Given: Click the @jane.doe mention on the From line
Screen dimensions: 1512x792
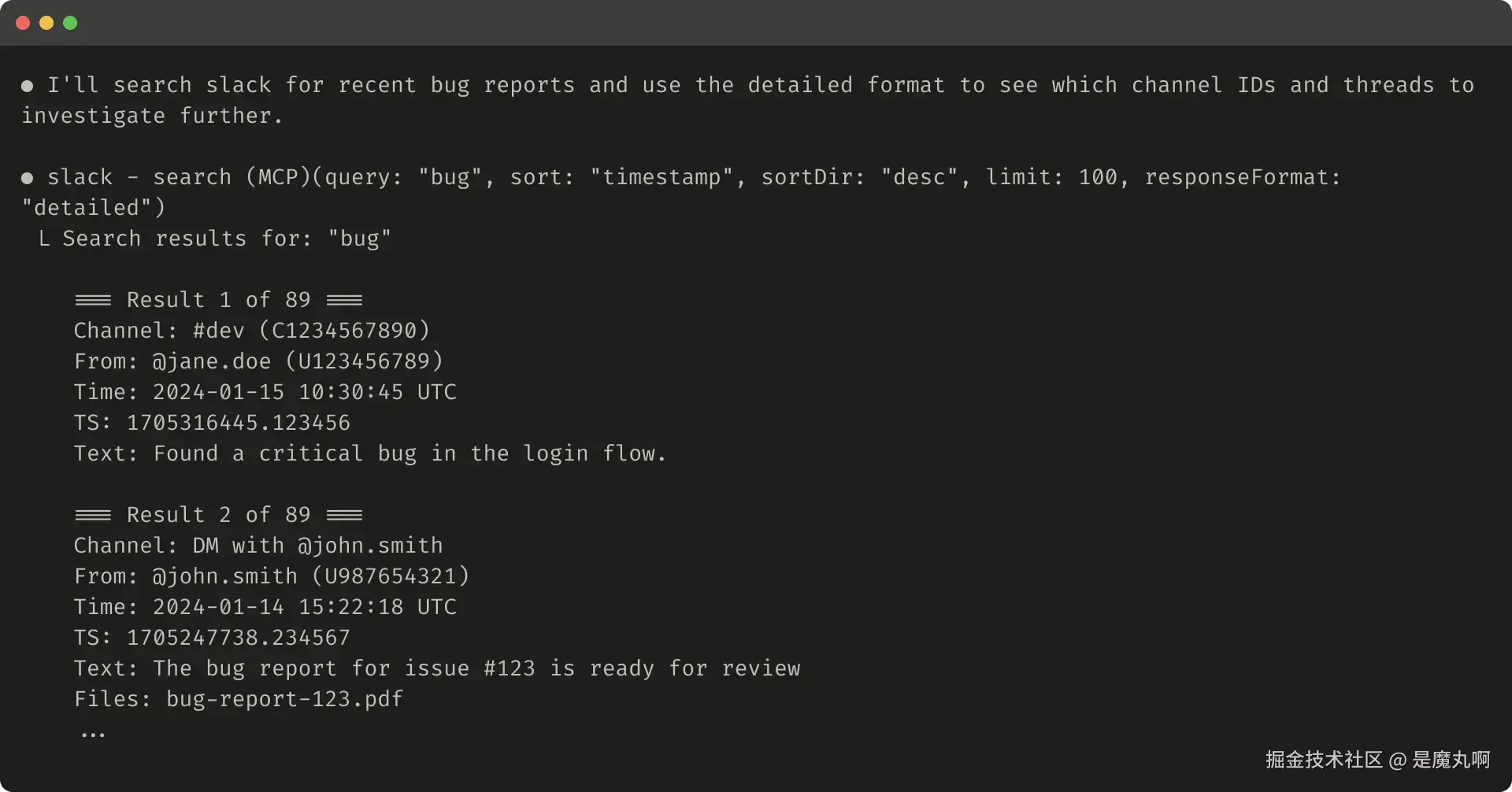Looking at the screenshot, I should pos(212,361).
